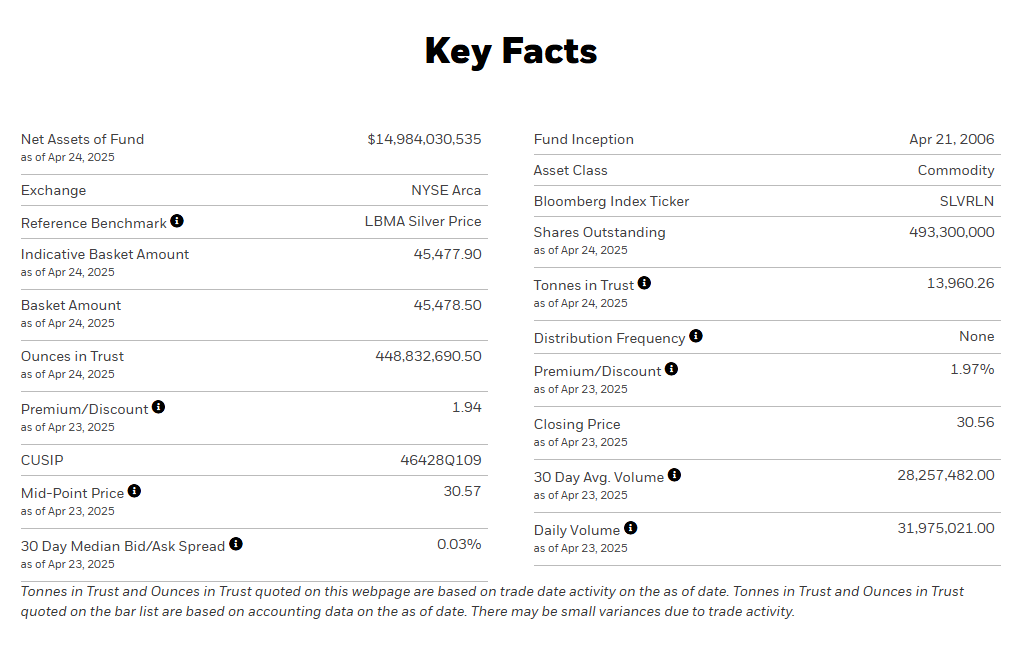Click Premium/Discount info icon in the 1.94 row
This screenshot has height=661, width=1030.
coord(159,407)
